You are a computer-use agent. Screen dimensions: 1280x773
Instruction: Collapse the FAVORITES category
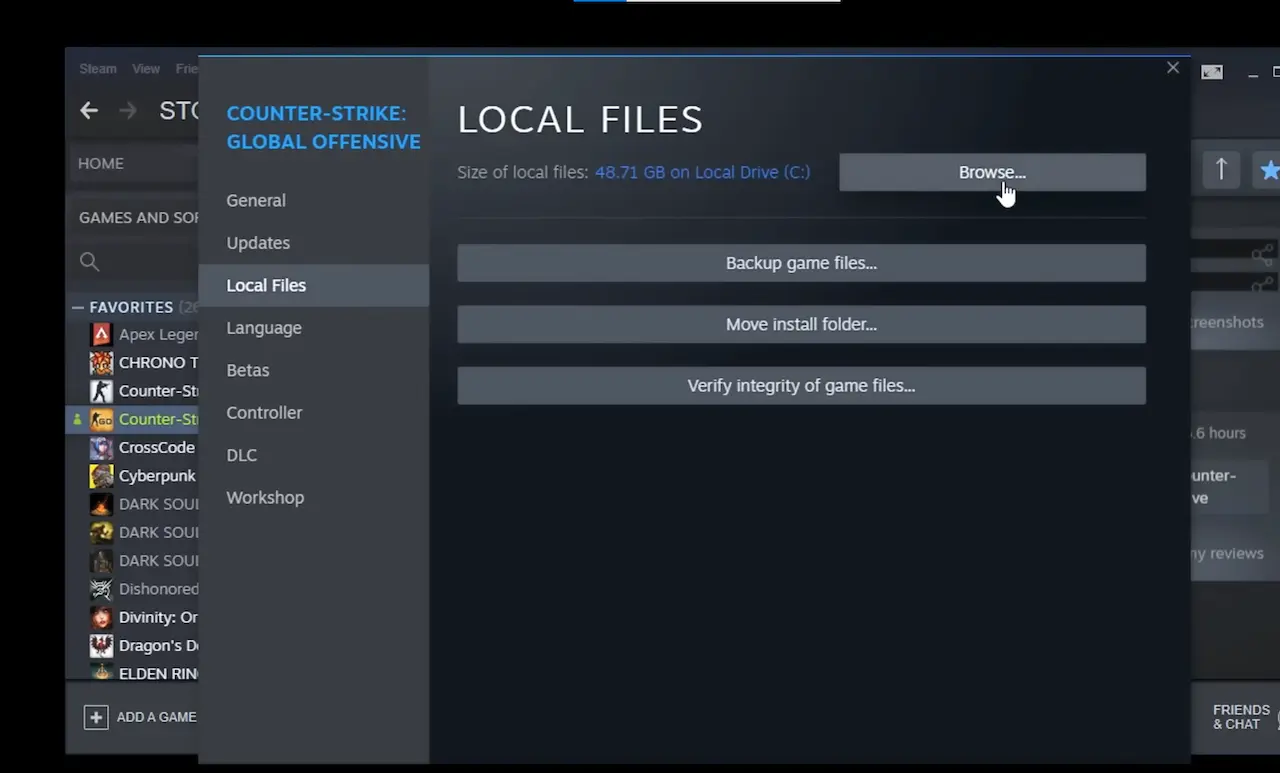(x=78, y=307)
